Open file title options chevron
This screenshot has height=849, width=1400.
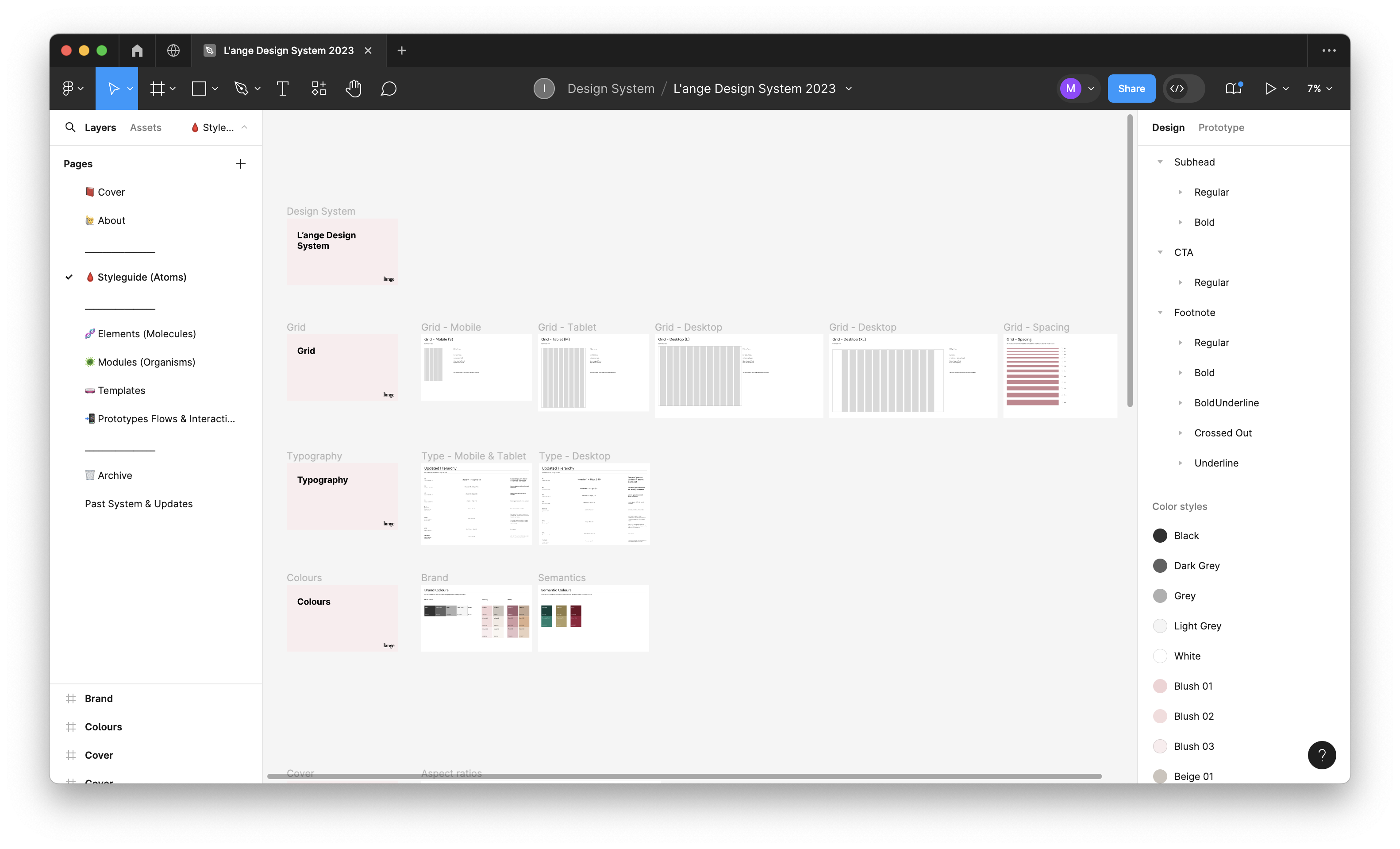tap(849, 89)
